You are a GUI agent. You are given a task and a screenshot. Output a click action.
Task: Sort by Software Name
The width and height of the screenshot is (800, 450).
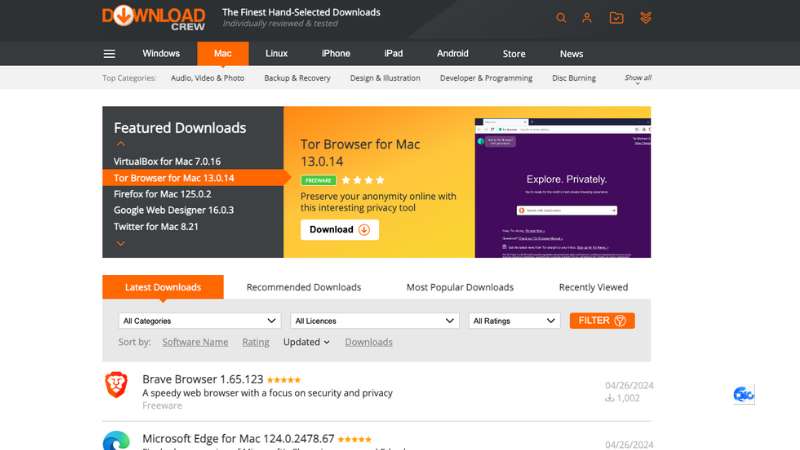(x=195, y=342)
